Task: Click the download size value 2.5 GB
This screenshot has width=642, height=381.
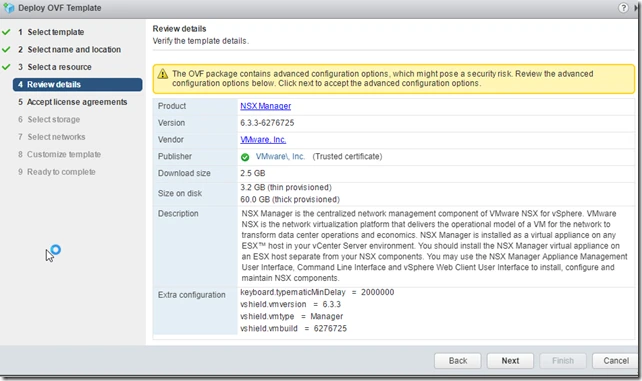Action: (x=253, y=173)
